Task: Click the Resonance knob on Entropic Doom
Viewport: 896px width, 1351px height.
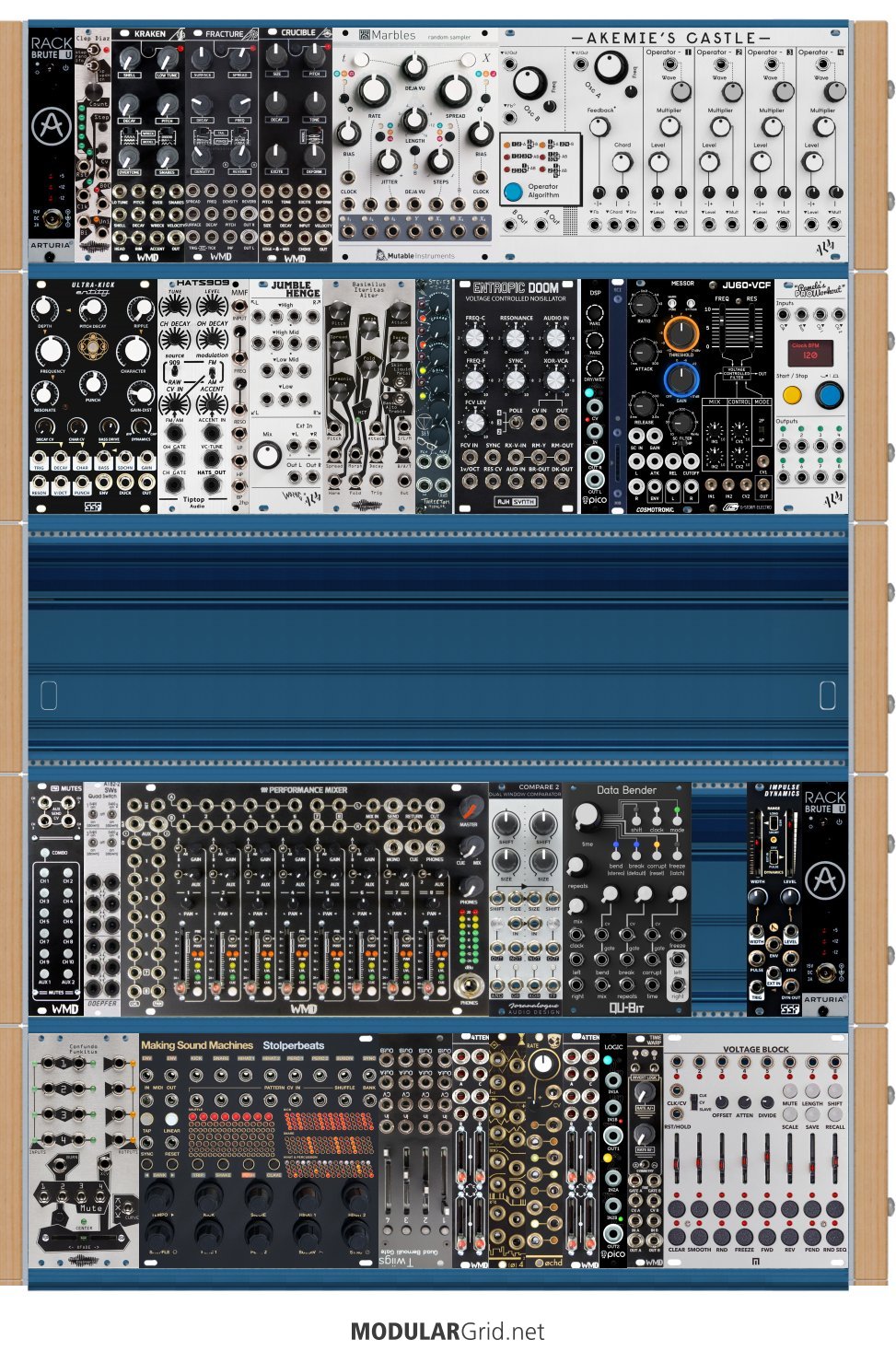Action: tap(516, 338)
